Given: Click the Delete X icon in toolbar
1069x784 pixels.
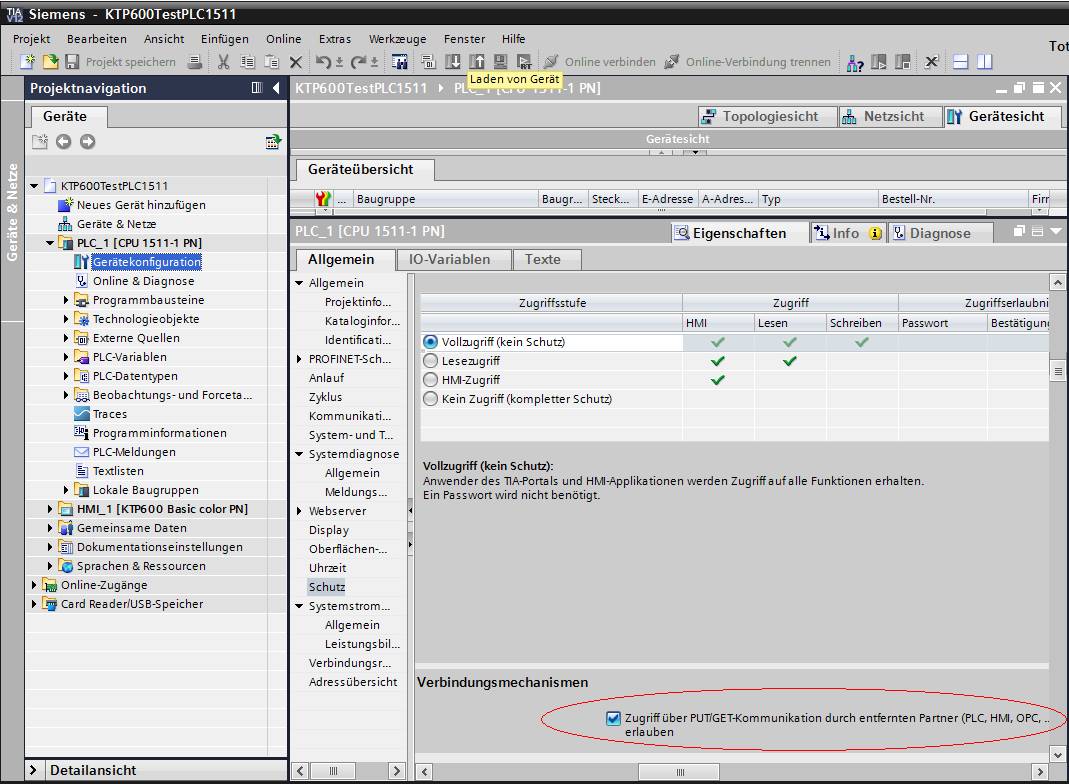Looking at the screenshot, I should [296, 62].
